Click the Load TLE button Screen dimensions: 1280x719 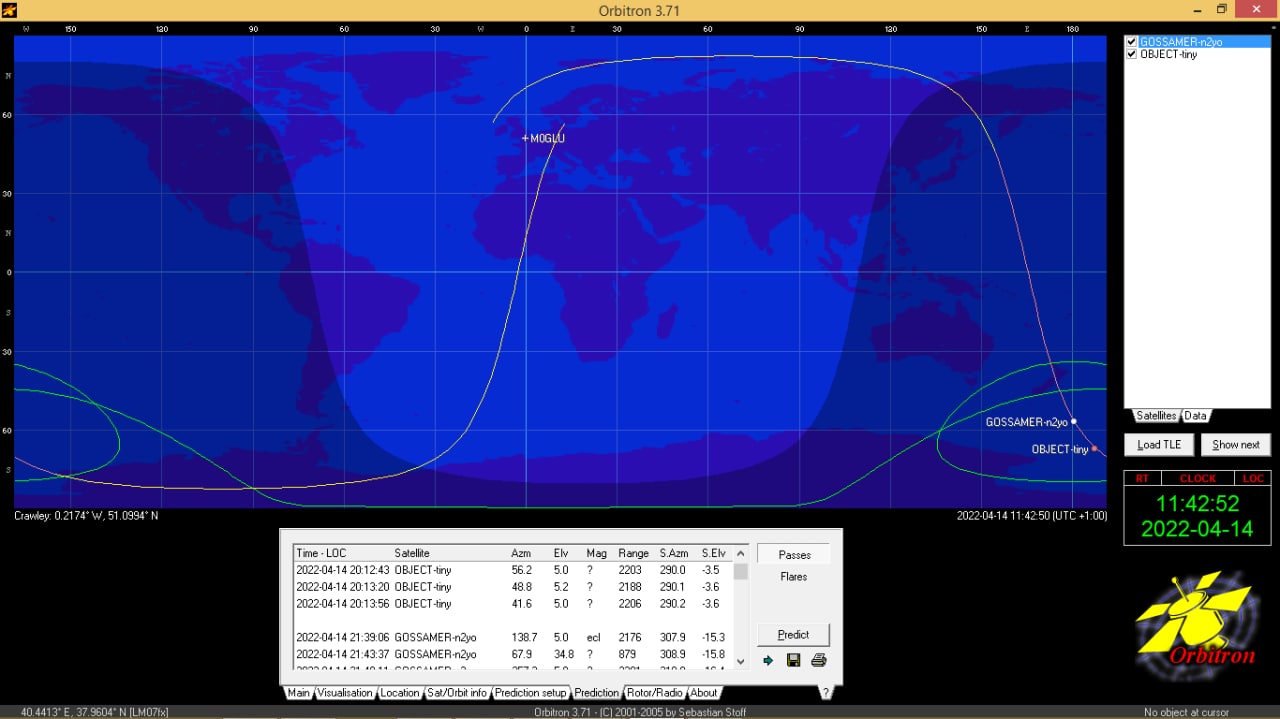1158,445
